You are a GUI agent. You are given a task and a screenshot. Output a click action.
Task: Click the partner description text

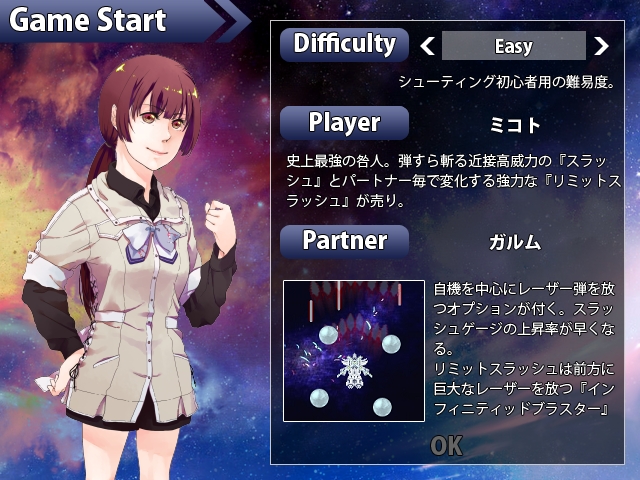pos(524,348)
